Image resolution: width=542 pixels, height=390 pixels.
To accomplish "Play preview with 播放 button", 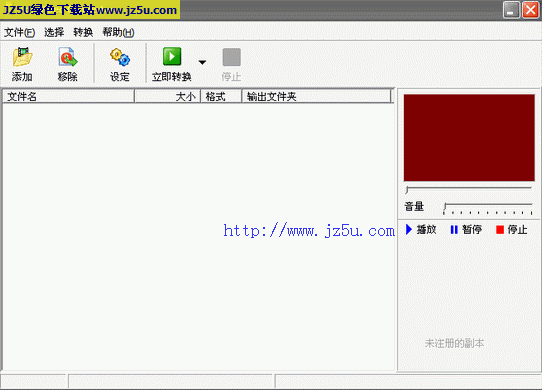I will coord(421,230).
